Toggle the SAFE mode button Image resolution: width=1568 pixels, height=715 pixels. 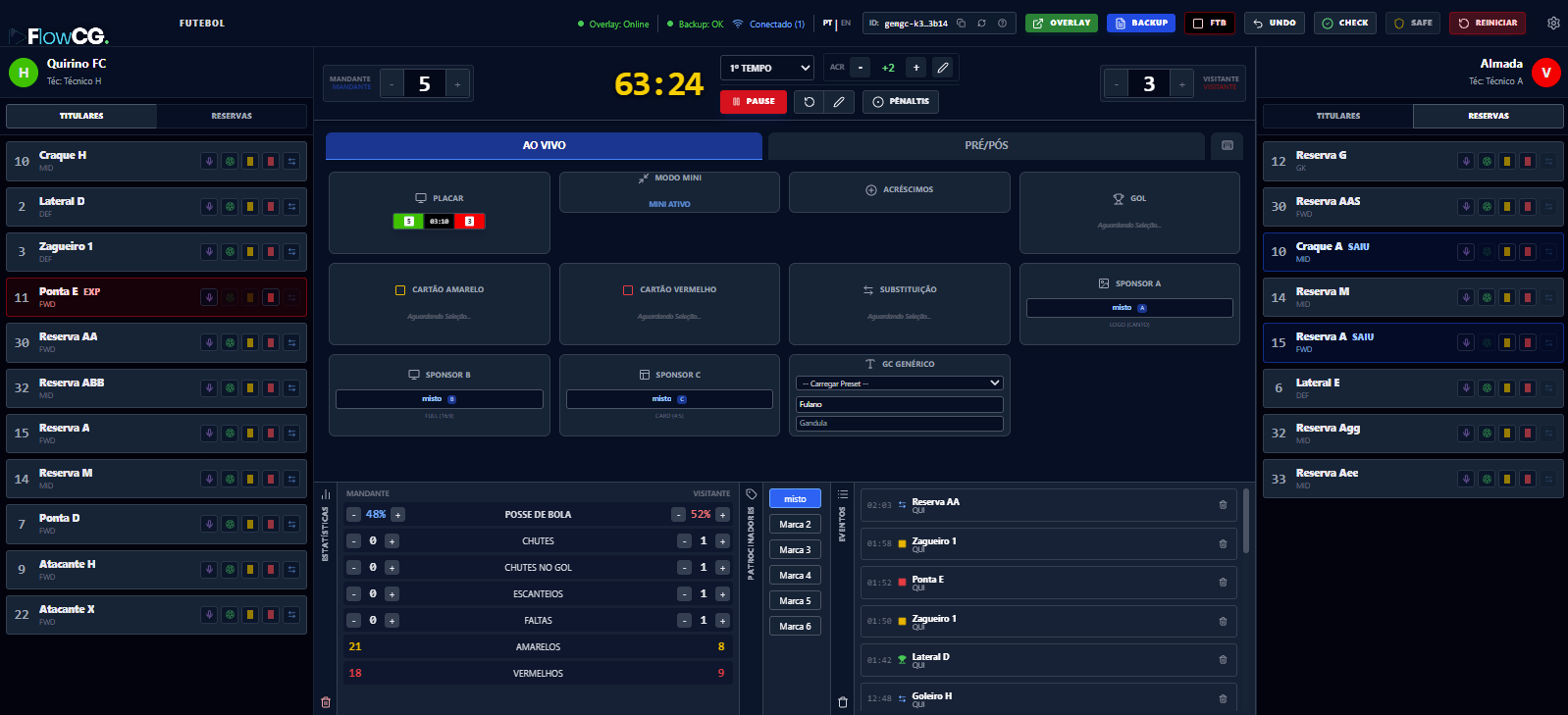pos(1413,23)
